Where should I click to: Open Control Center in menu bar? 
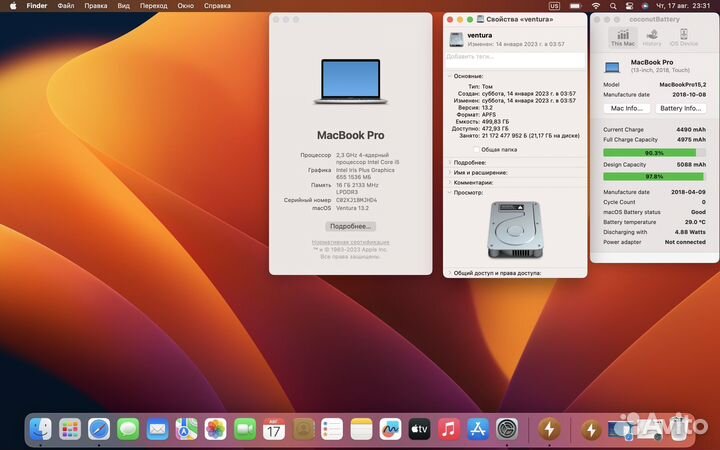pos(629,6)
